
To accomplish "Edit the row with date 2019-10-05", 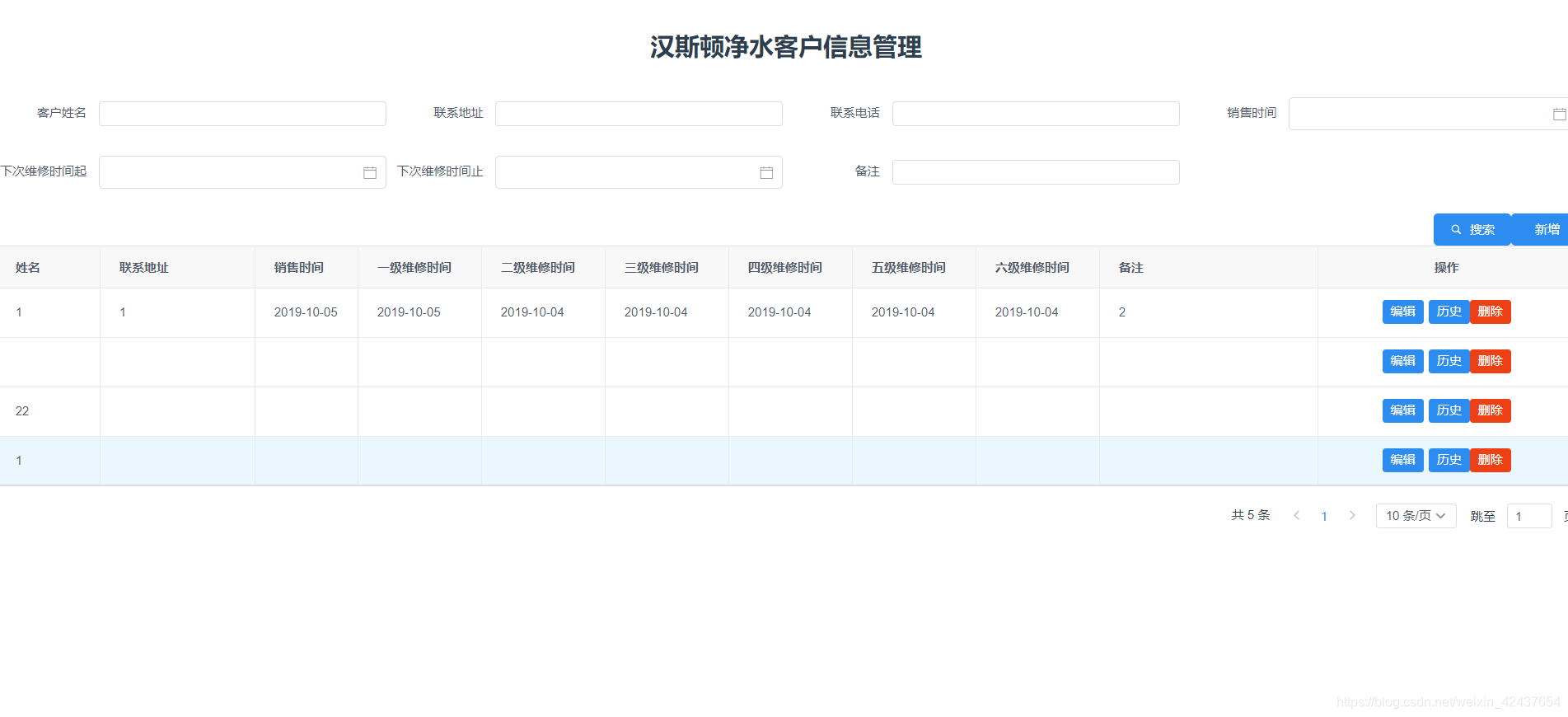I will click(1402, 312).
